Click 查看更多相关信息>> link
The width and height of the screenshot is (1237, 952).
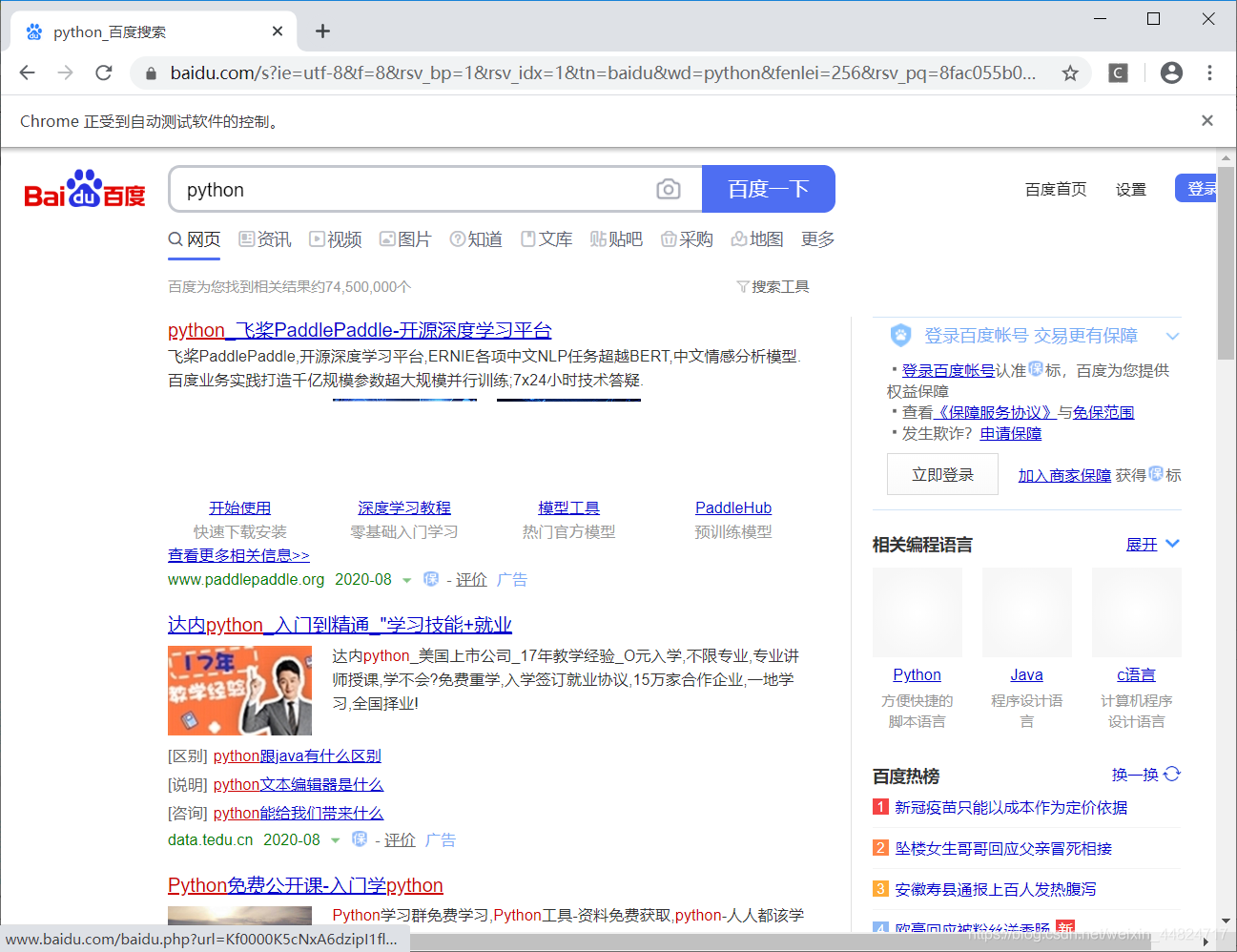point(238,555)
